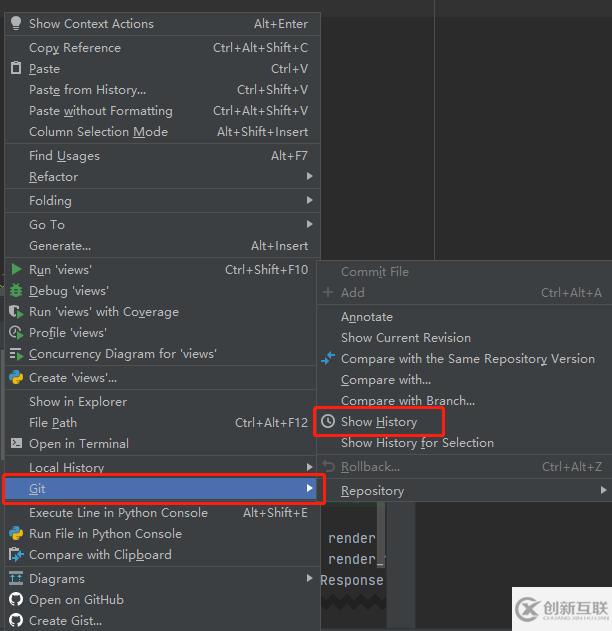Screen dimensions: 612x631
Task: Click the Python icon beside Create 'views'...
Action: [x=16, y=377]
